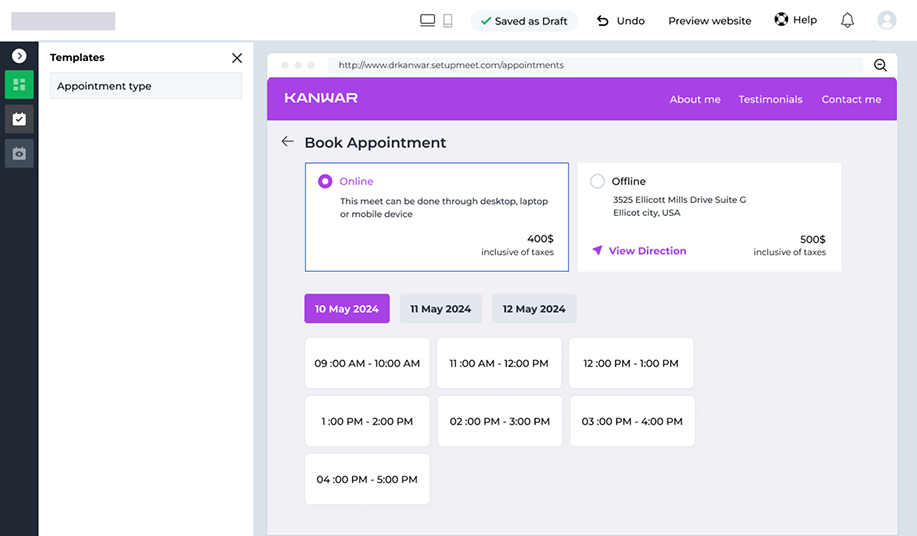
Task: Open the Help menu
Action: [795, 20]
